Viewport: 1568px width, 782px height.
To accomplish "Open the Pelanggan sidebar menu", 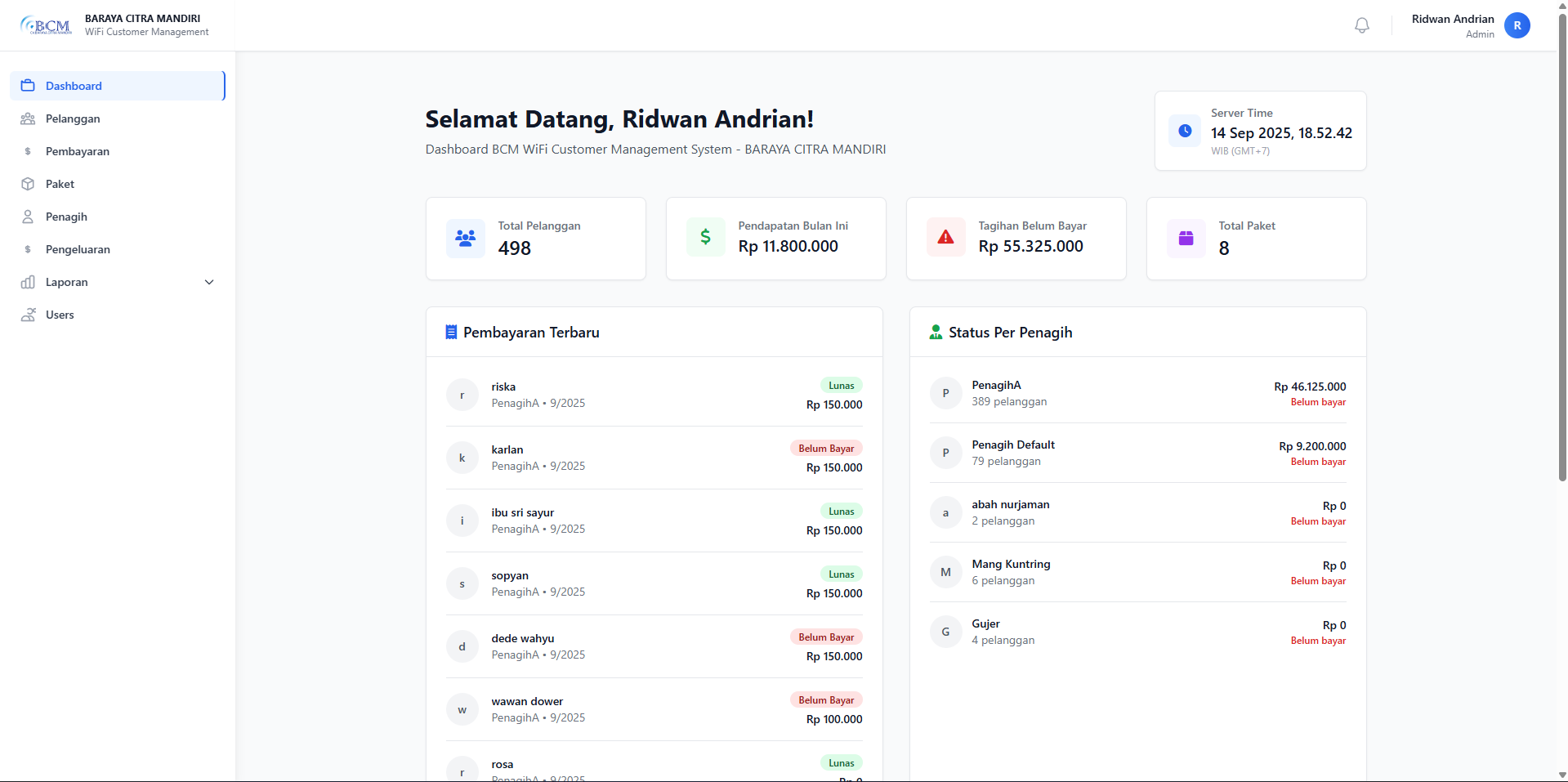I will pos(73,118).
